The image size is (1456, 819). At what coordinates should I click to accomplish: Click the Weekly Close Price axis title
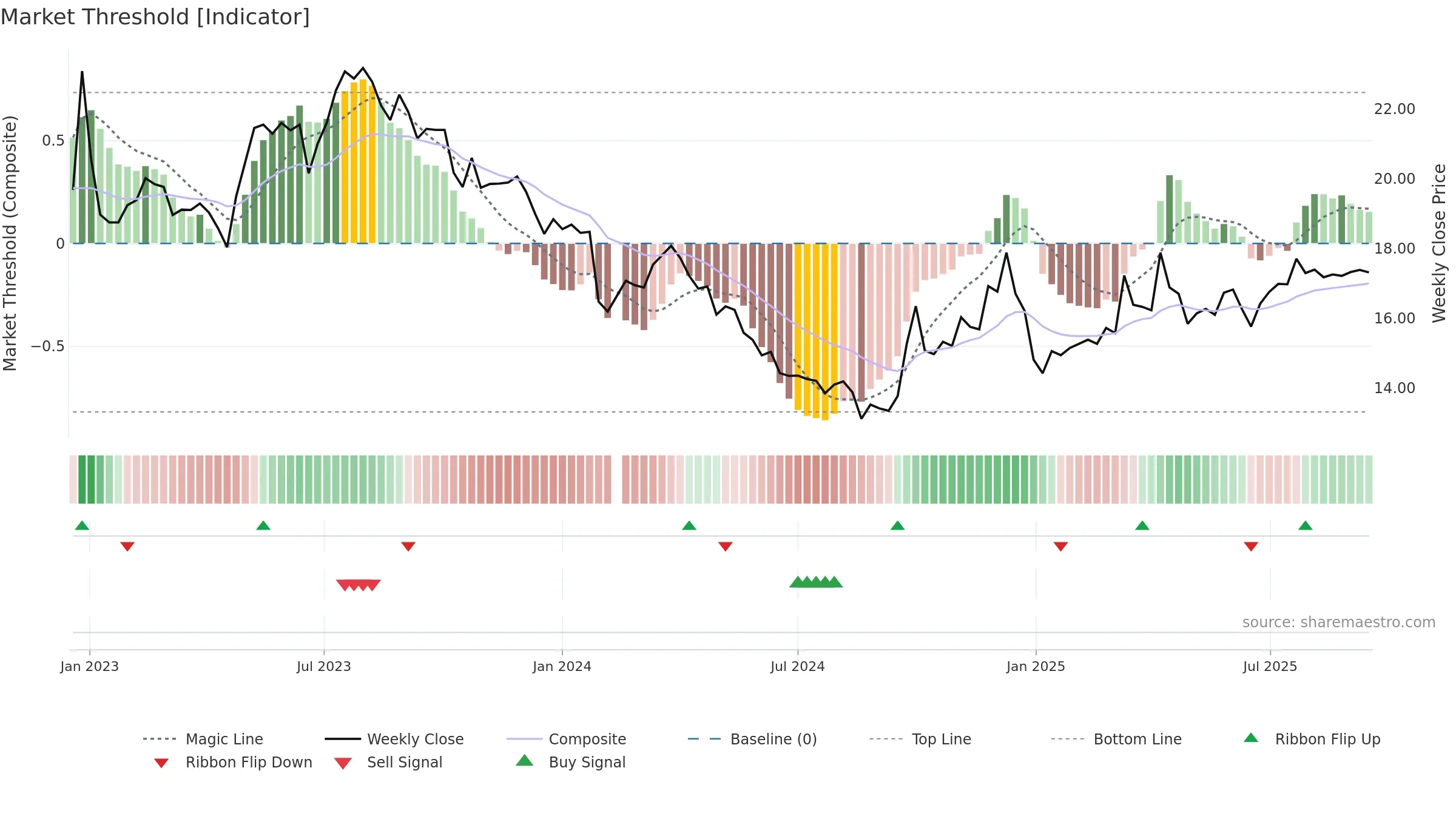coord(1439,243)
